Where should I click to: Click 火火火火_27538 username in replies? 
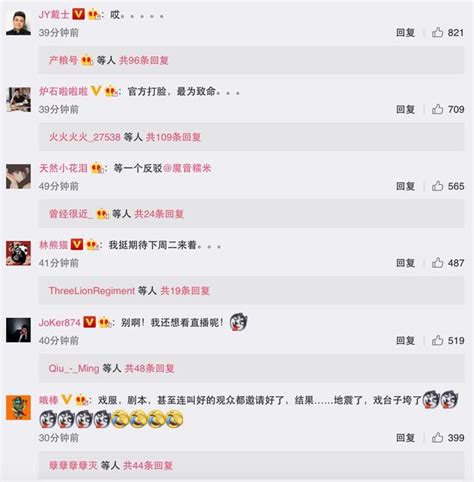[85, 137]
